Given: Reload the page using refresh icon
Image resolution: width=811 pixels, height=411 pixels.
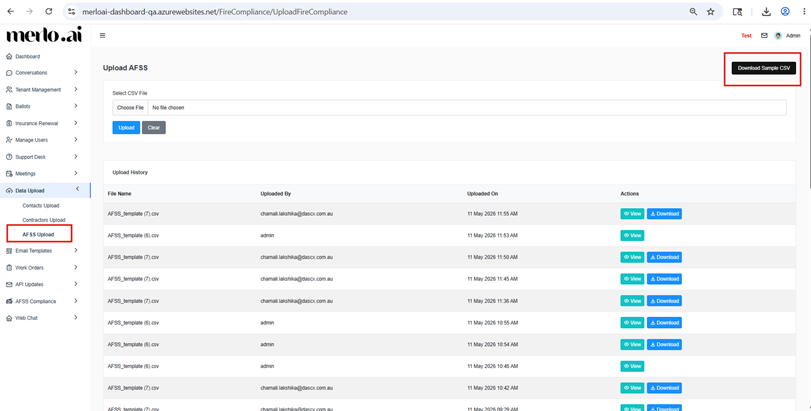Looking at the screenshot, I should (49, 11).
